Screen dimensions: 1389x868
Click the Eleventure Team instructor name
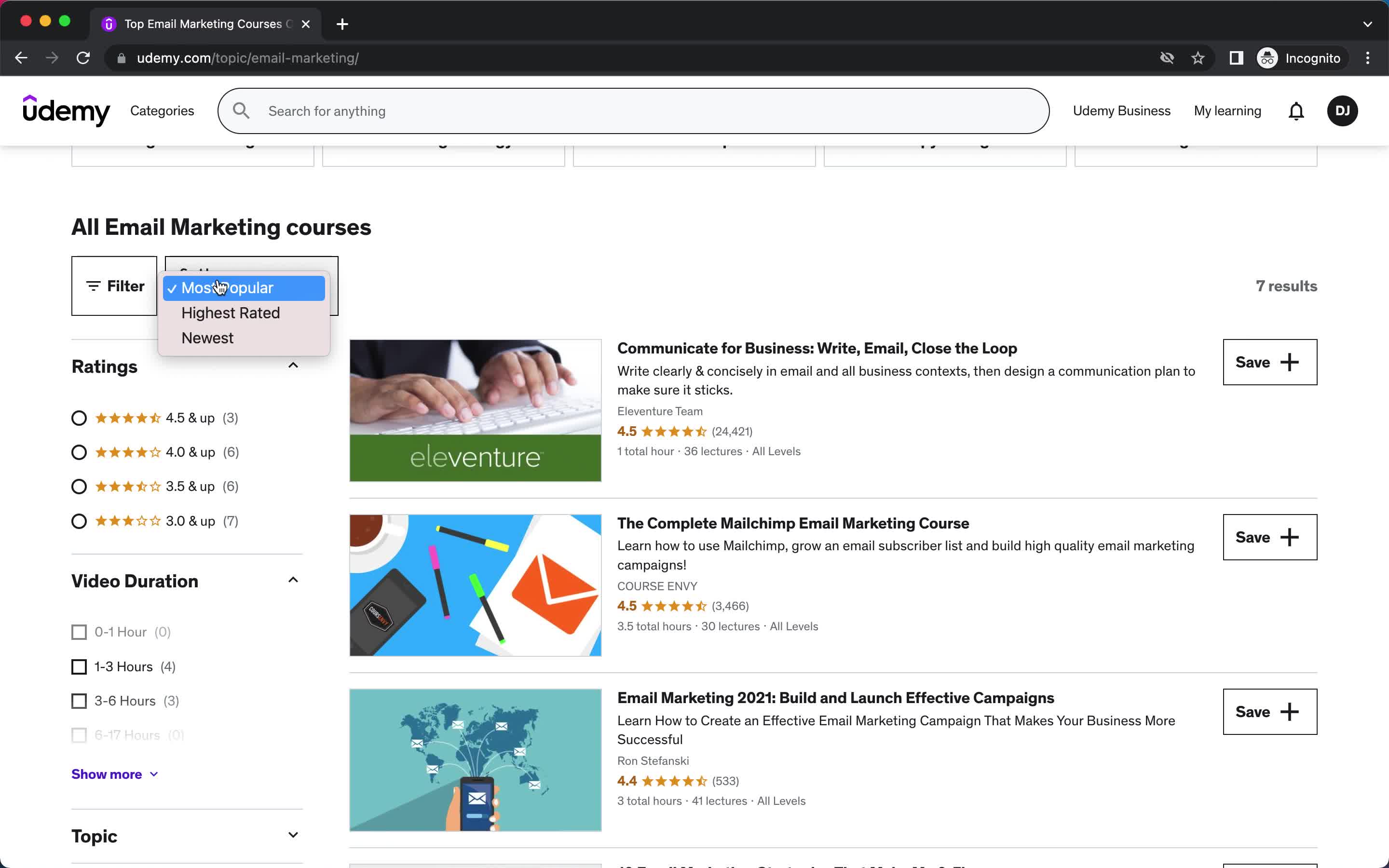659,412
